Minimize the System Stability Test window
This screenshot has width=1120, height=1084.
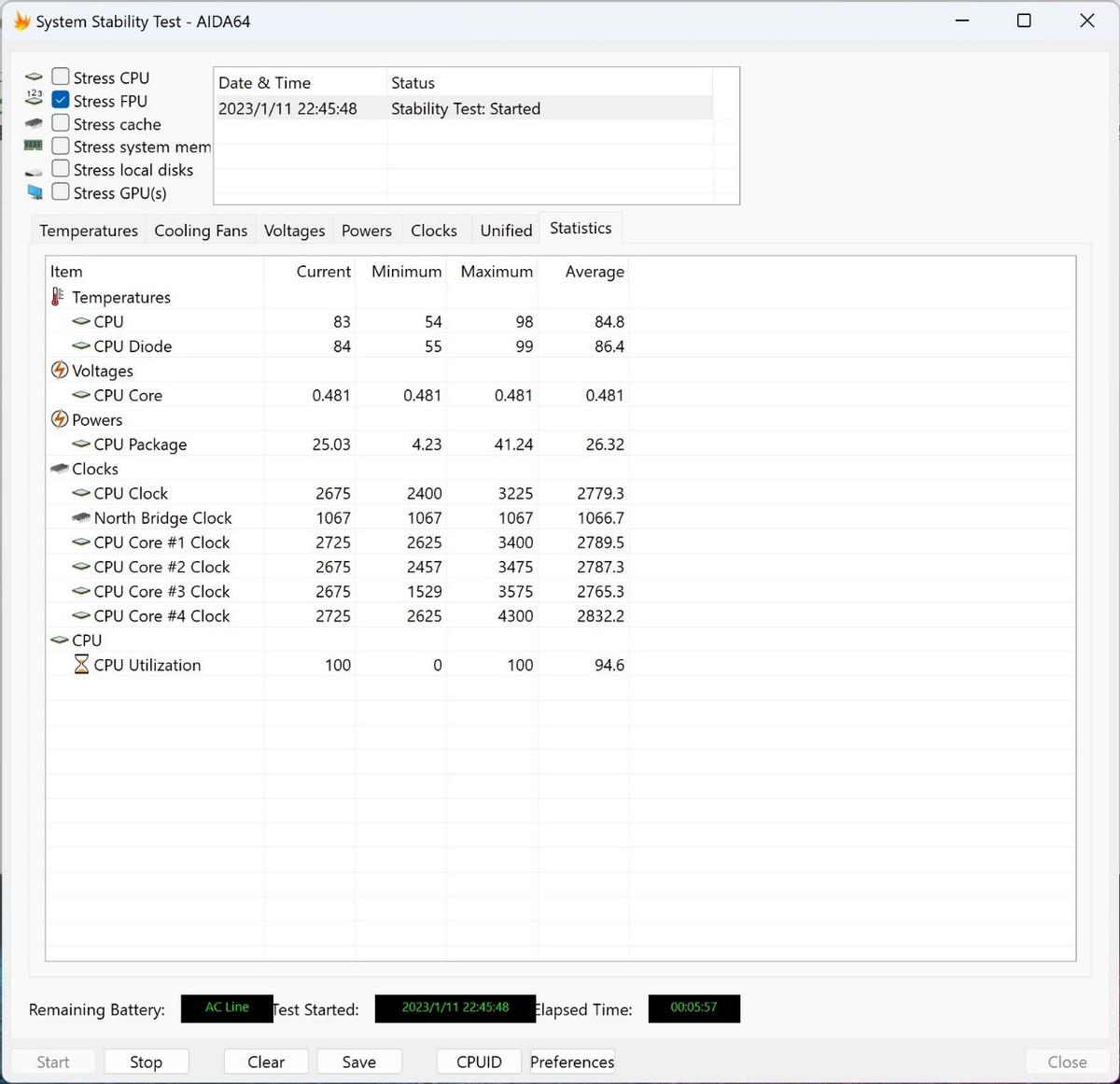962,21
